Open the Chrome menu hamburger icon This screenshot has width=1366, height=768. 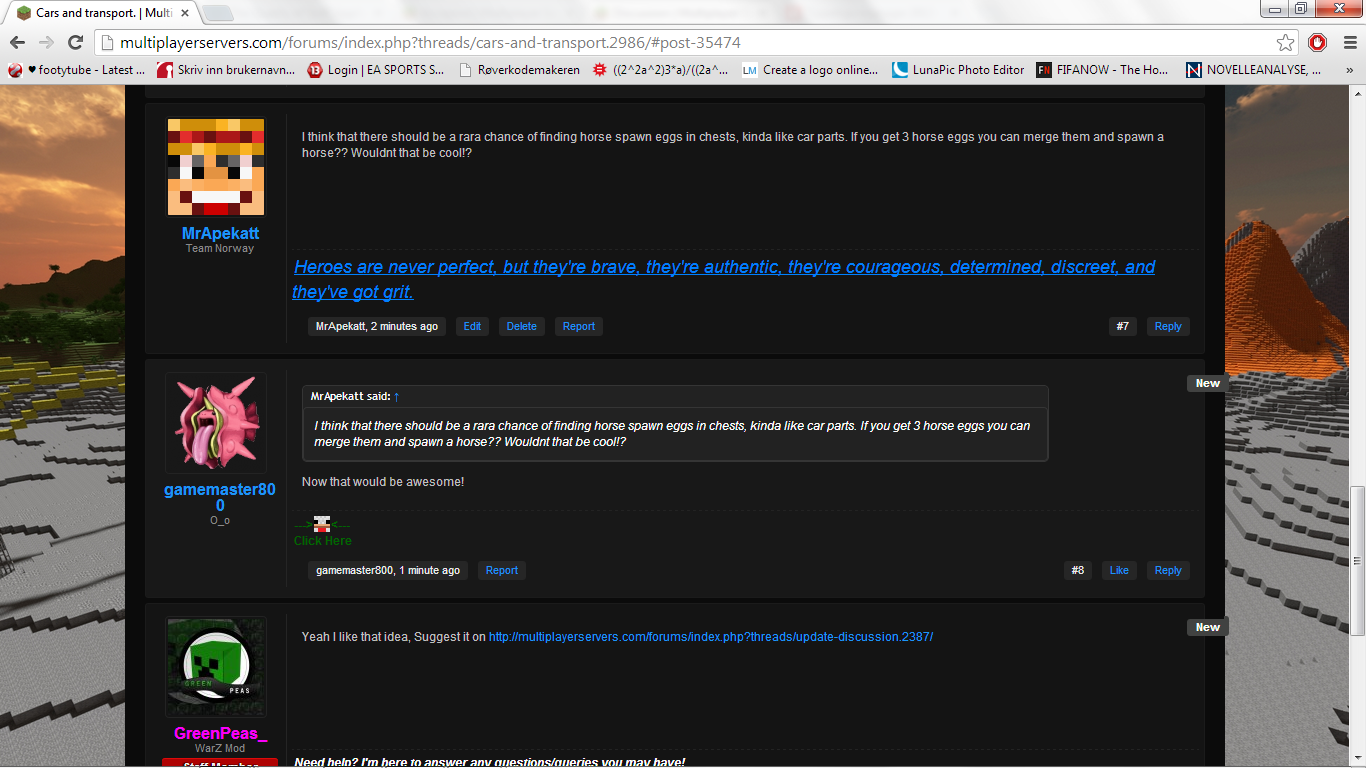[x=1348, y=42]
